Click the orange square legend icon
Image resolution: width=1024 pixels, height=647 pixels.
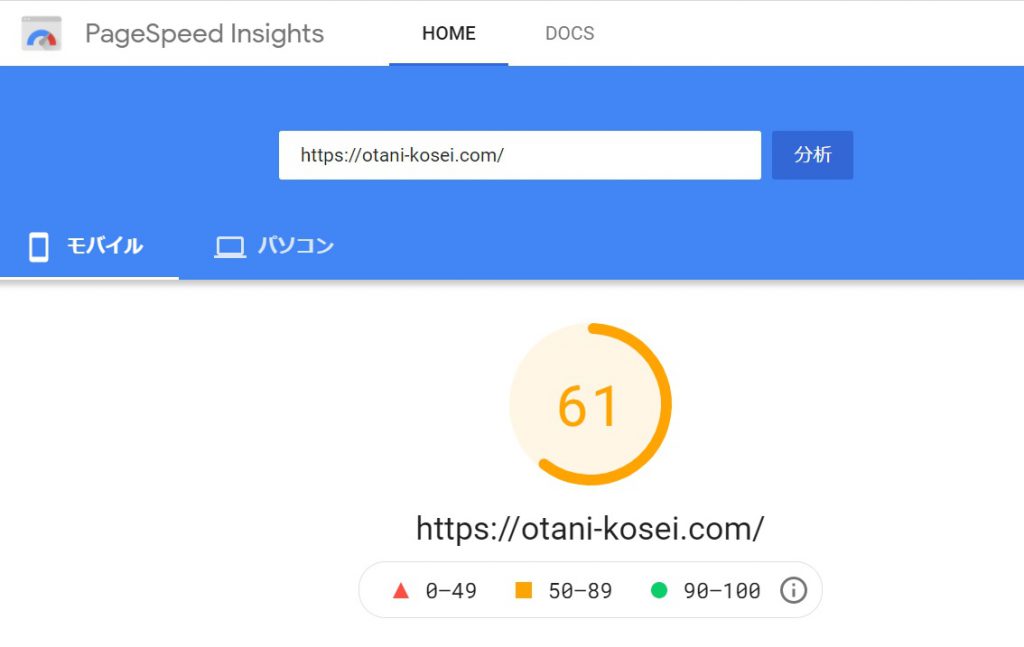tap(524, 591)
